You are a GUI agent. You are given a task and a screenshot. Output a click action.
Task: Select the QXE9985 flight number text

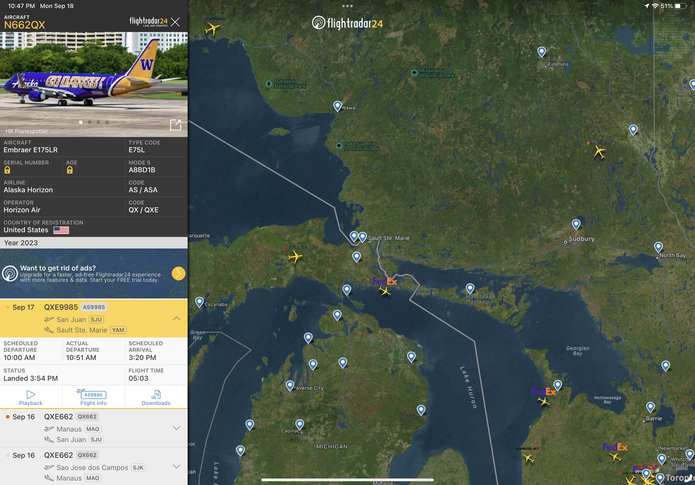click(61, 307)
